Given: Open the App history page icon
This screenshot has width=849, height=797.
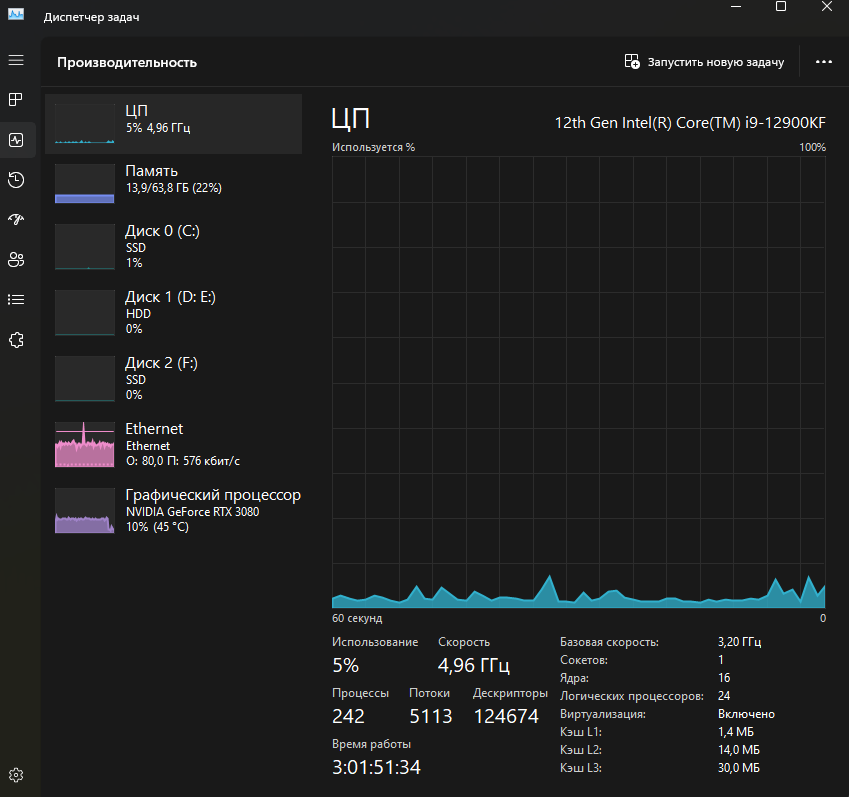Looking at the screenshot, I should pyautogui.click(x=16, y=180).
